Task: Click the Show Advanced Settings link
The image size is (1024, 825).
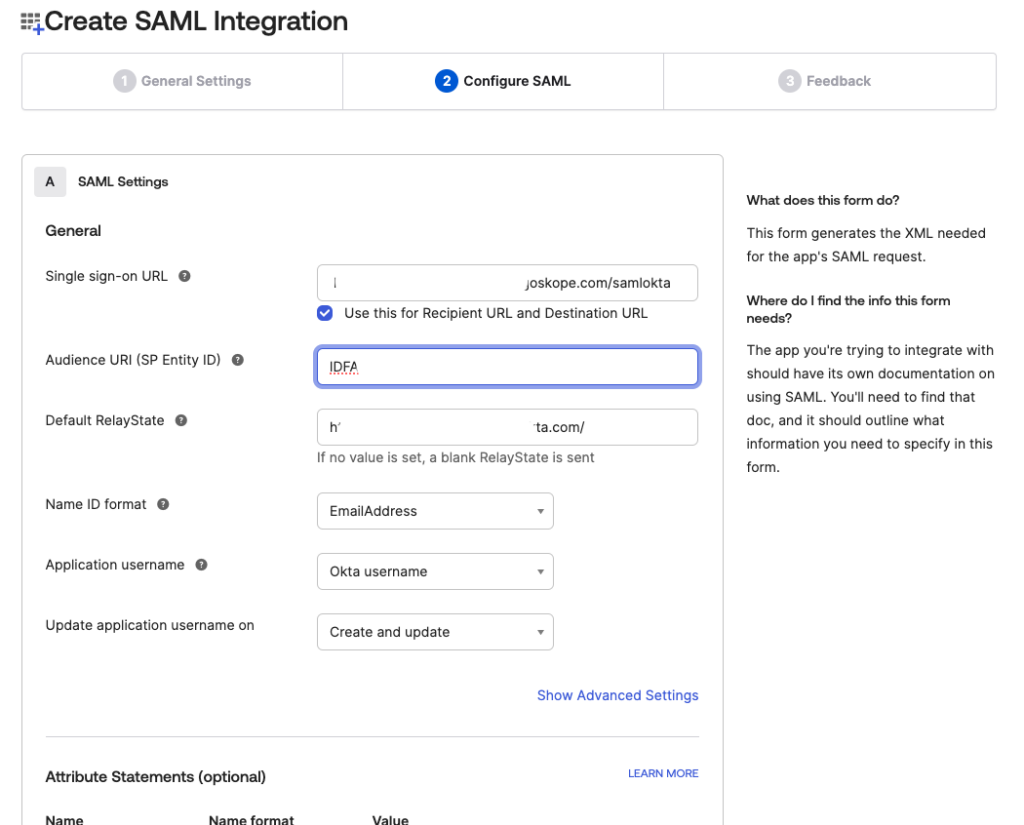Action: 617,695
